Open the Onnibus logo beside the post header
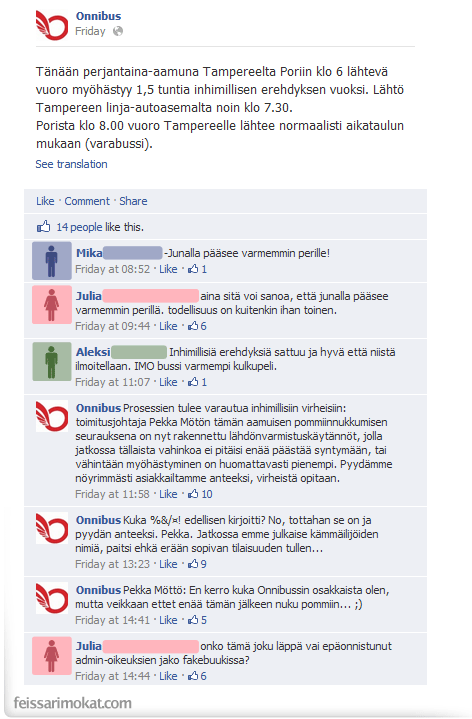Screen dimensions: 472x719 [x=52, y=25]
